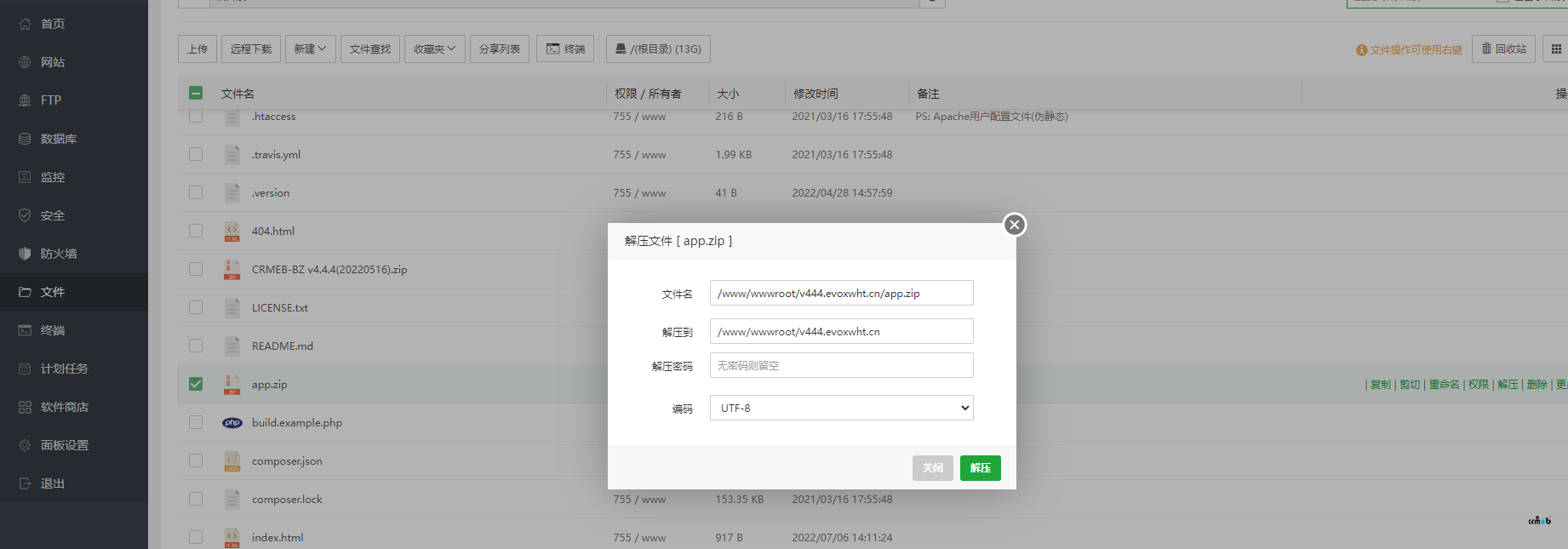Click the build.example.php PHP icon
The height and width of the screenshot is (549, 1568).
(232, 423)
